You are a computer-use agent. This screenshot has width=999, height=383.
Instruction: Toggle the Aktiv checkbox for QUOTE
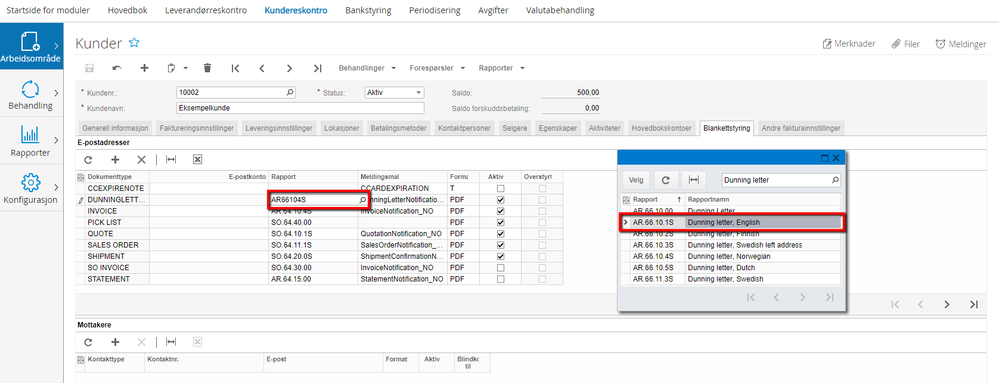[x=500, y=234]
